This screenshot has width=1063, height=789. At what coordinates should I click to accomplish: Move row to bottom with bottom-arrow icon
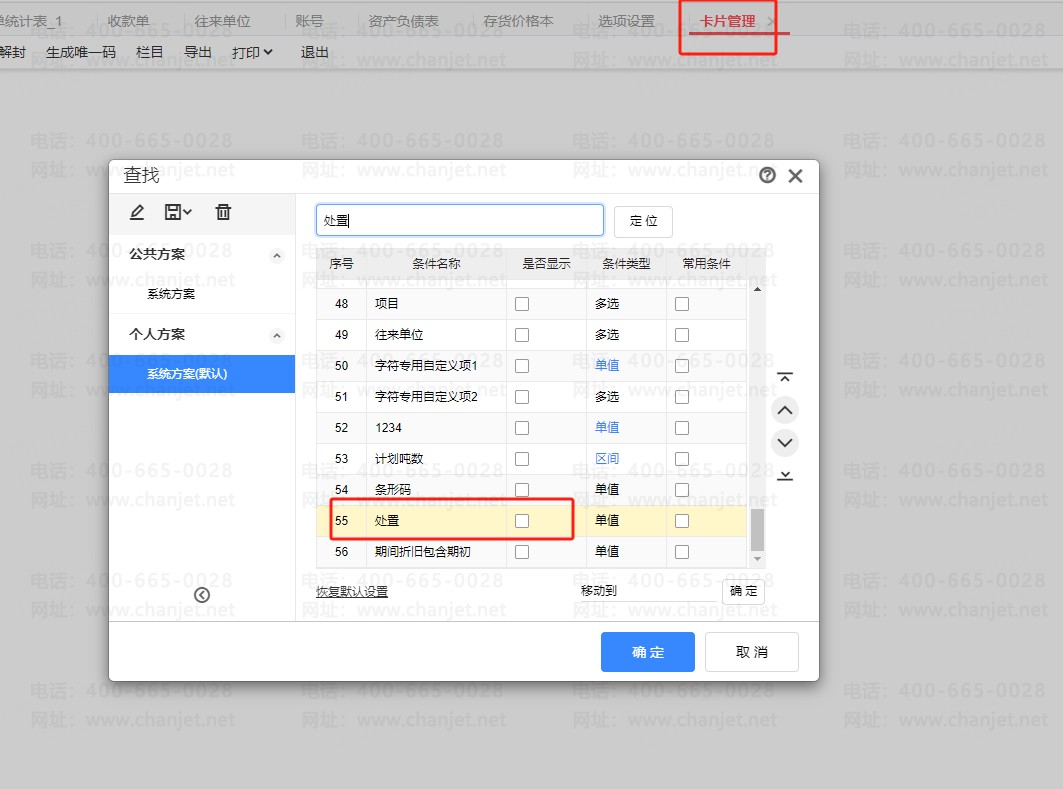[785, 475]
